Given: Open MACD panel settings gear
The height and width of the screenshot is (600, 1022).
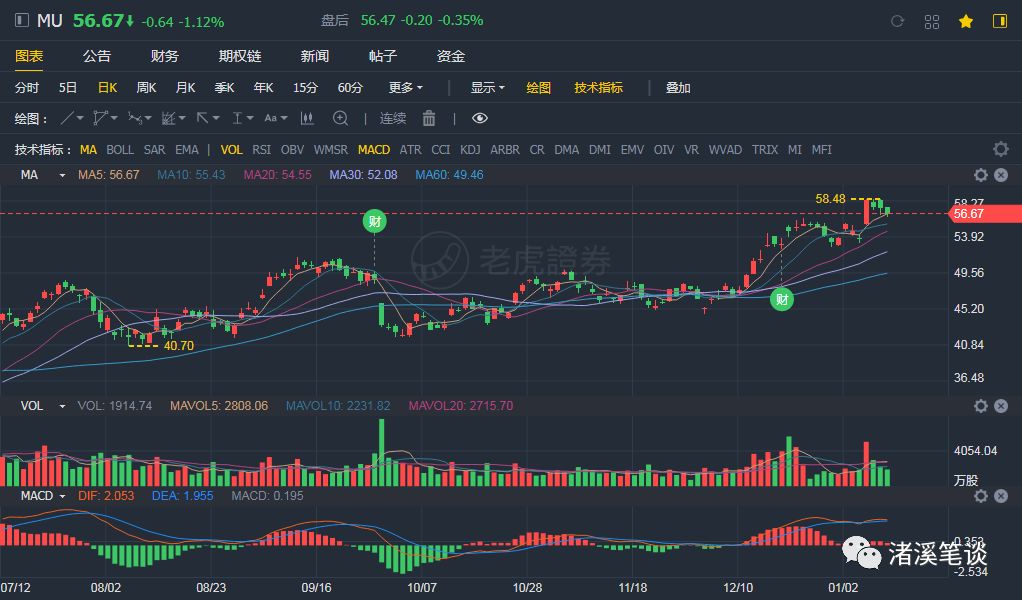Looking at the screenshot, I should pos(980,496).
